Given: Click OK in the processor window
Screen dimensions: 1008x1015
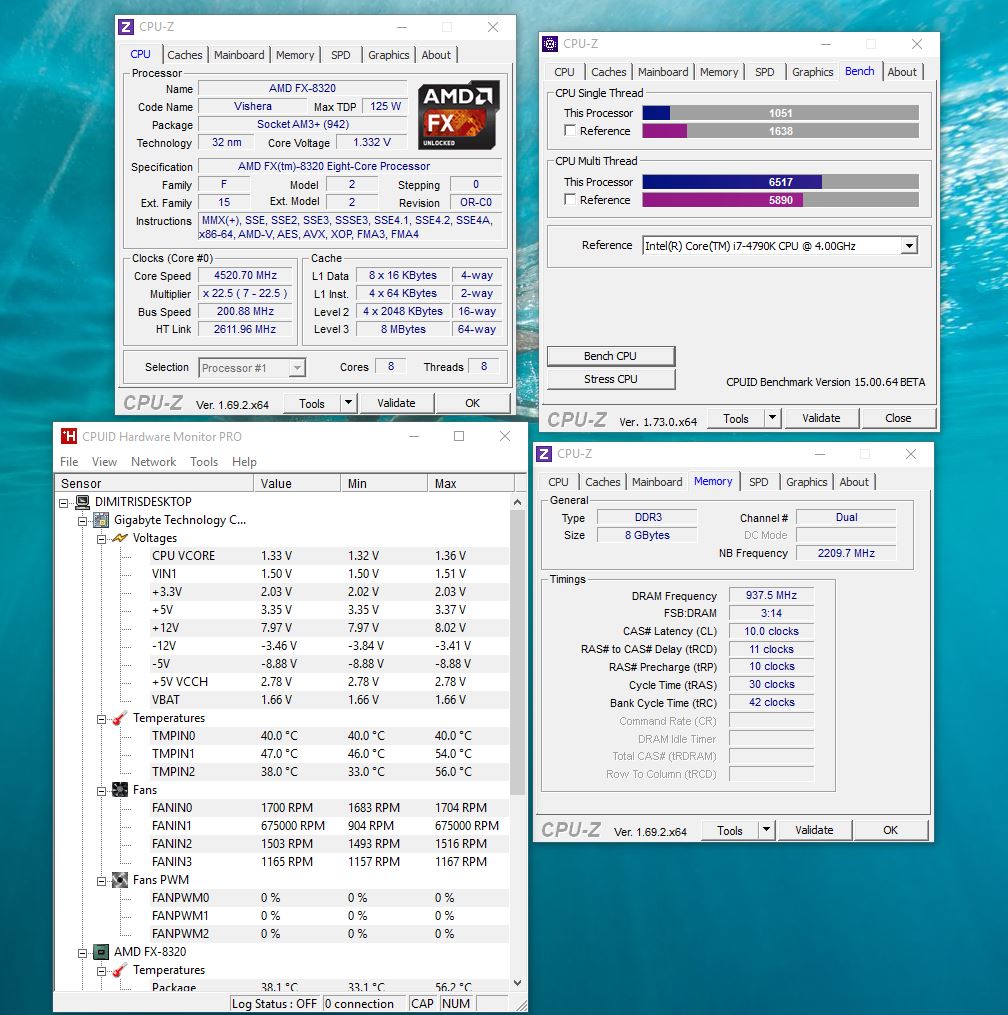Looking at the screenshot, I should point(473,403).
